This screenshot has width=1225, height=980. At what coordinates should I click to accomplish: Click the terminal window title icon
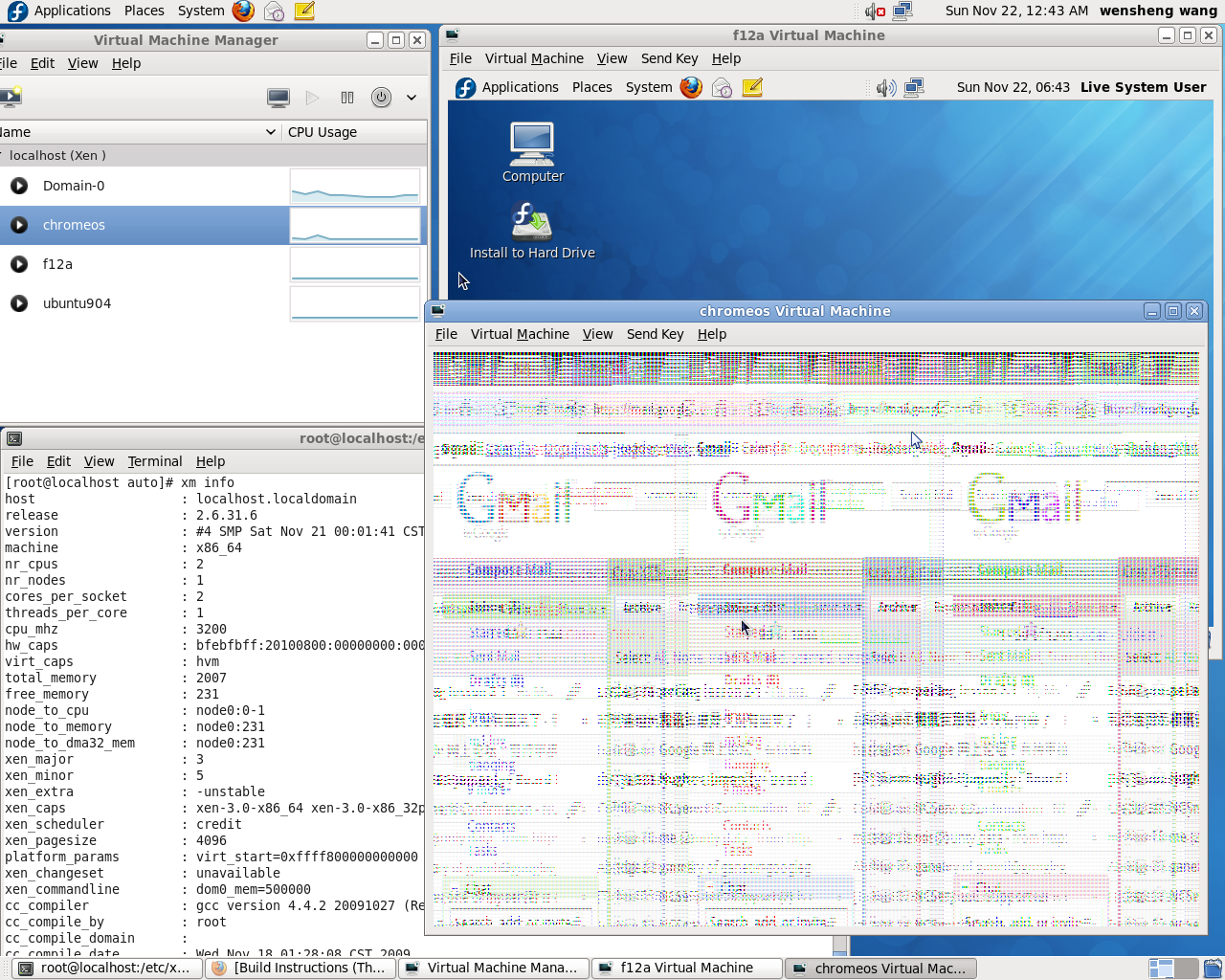click(x=14, y=438)
